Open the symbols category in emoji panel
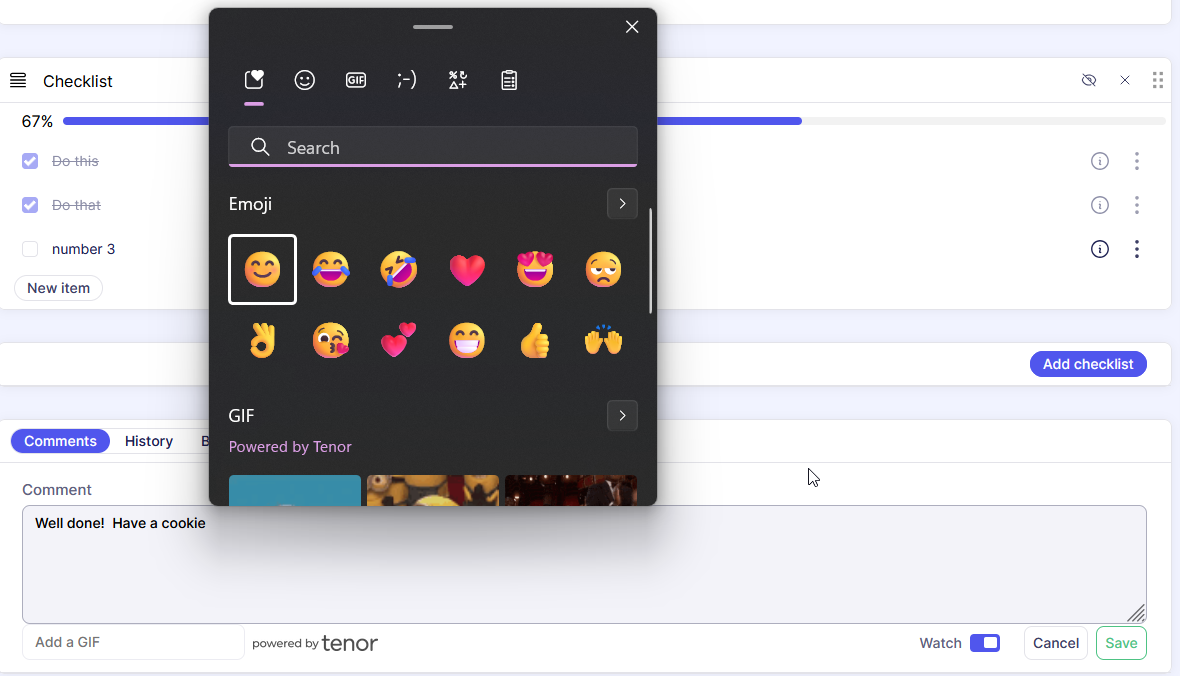This screenshot has height=676, width=1180. tap(458, 81)
